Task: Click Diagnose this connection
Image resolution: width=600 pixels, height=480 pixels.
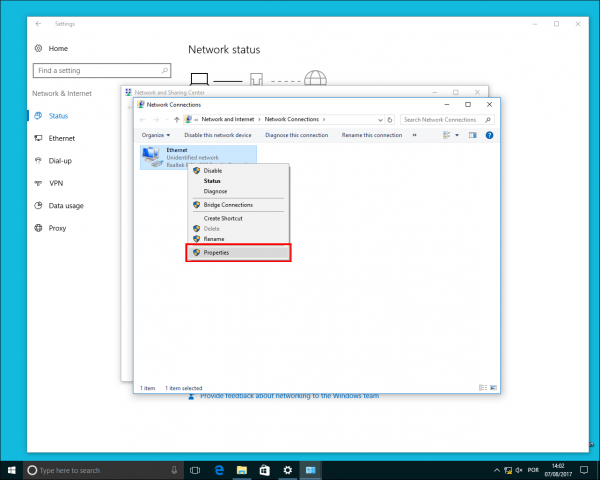Action: [x=297, y=135]
